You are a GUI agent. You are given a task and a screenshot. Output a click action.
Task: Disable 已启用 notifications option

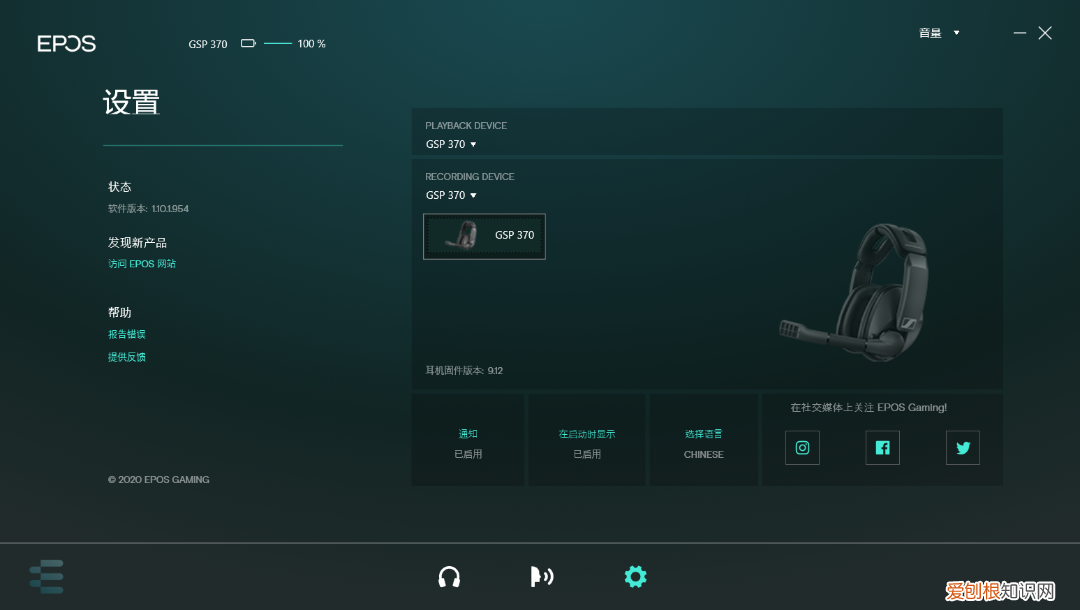pyautogui.click(x=467, y=453)
